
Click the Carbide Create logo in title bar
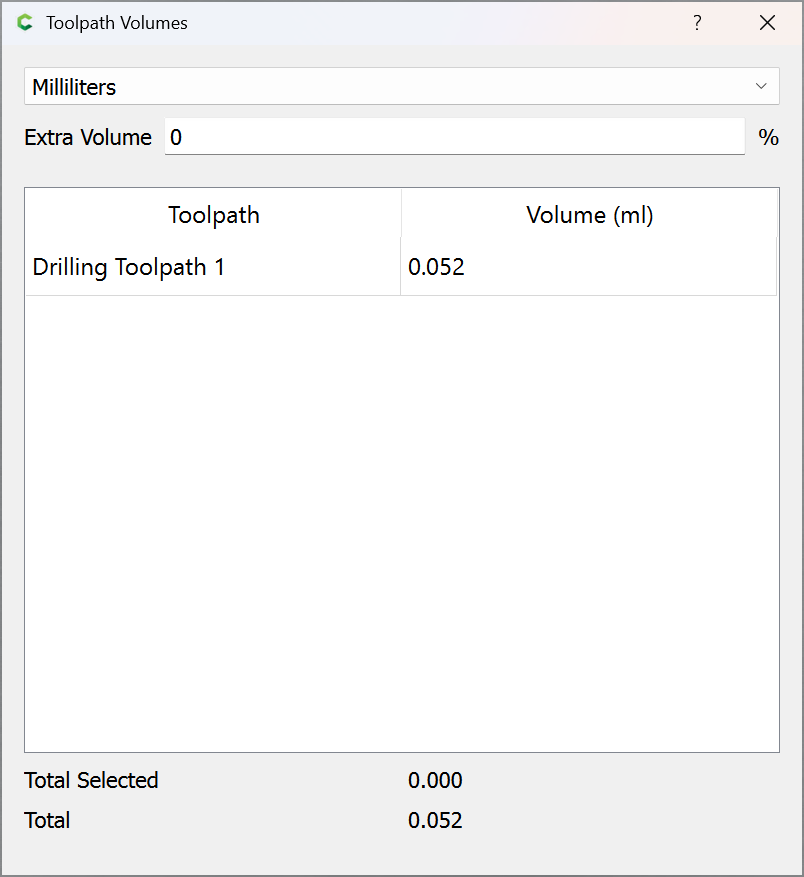tap(25, 22)
